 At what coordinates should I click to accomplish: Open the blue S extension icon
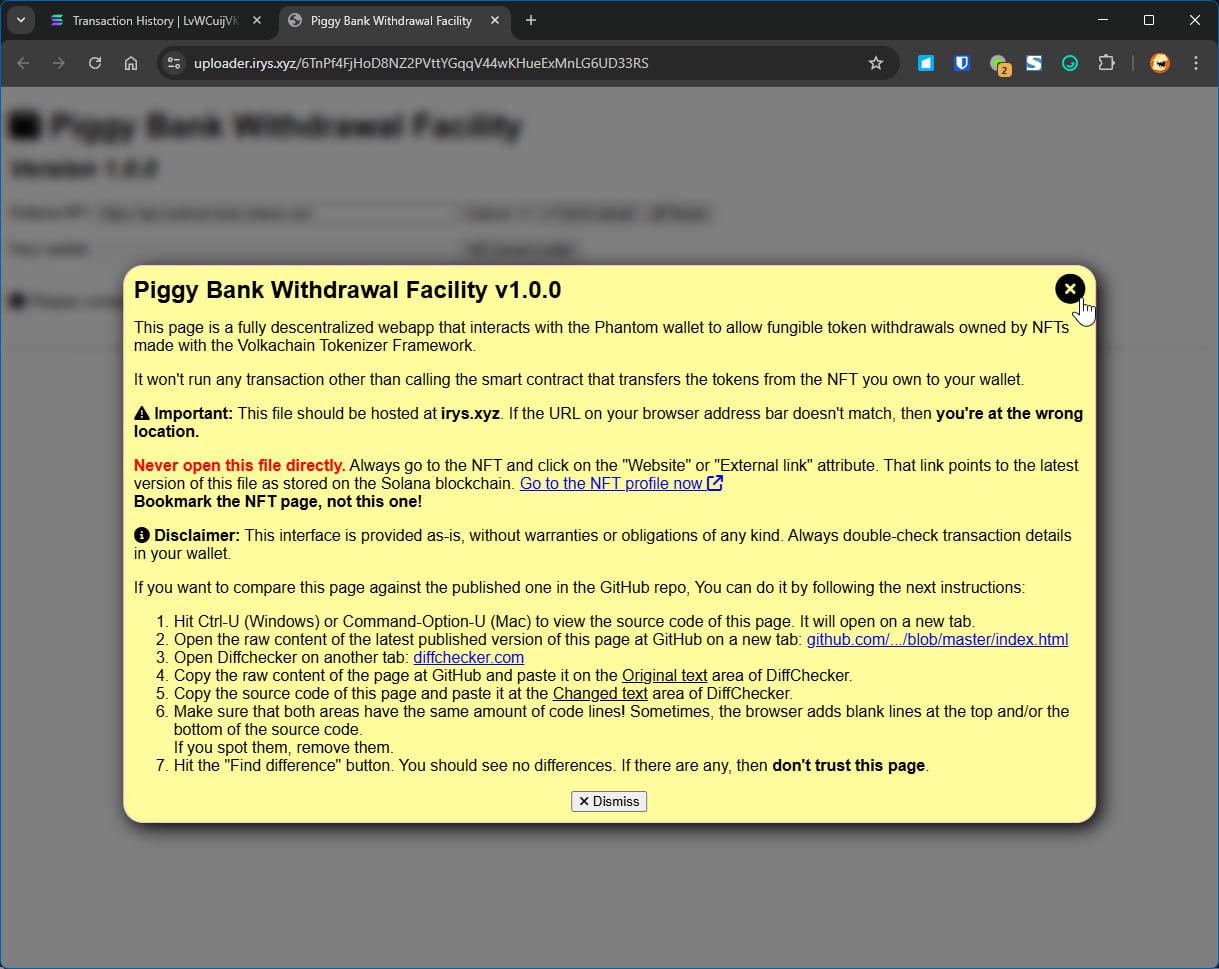tap(1034, 63)
